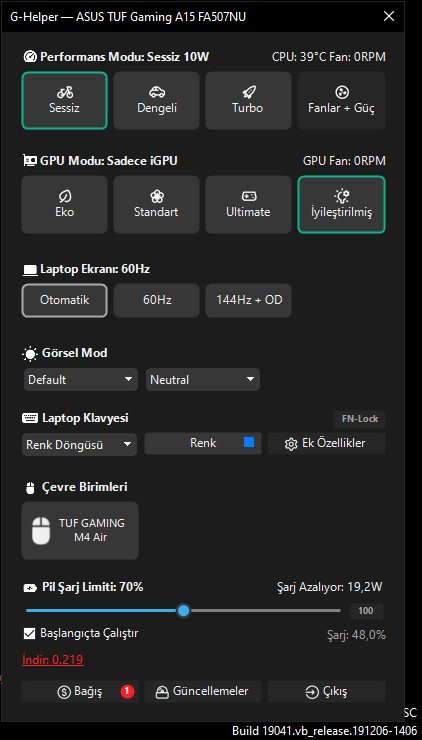Select Eko GPU mode
Viewport: 422px width, 740px height.
click(x=64, y=205)
